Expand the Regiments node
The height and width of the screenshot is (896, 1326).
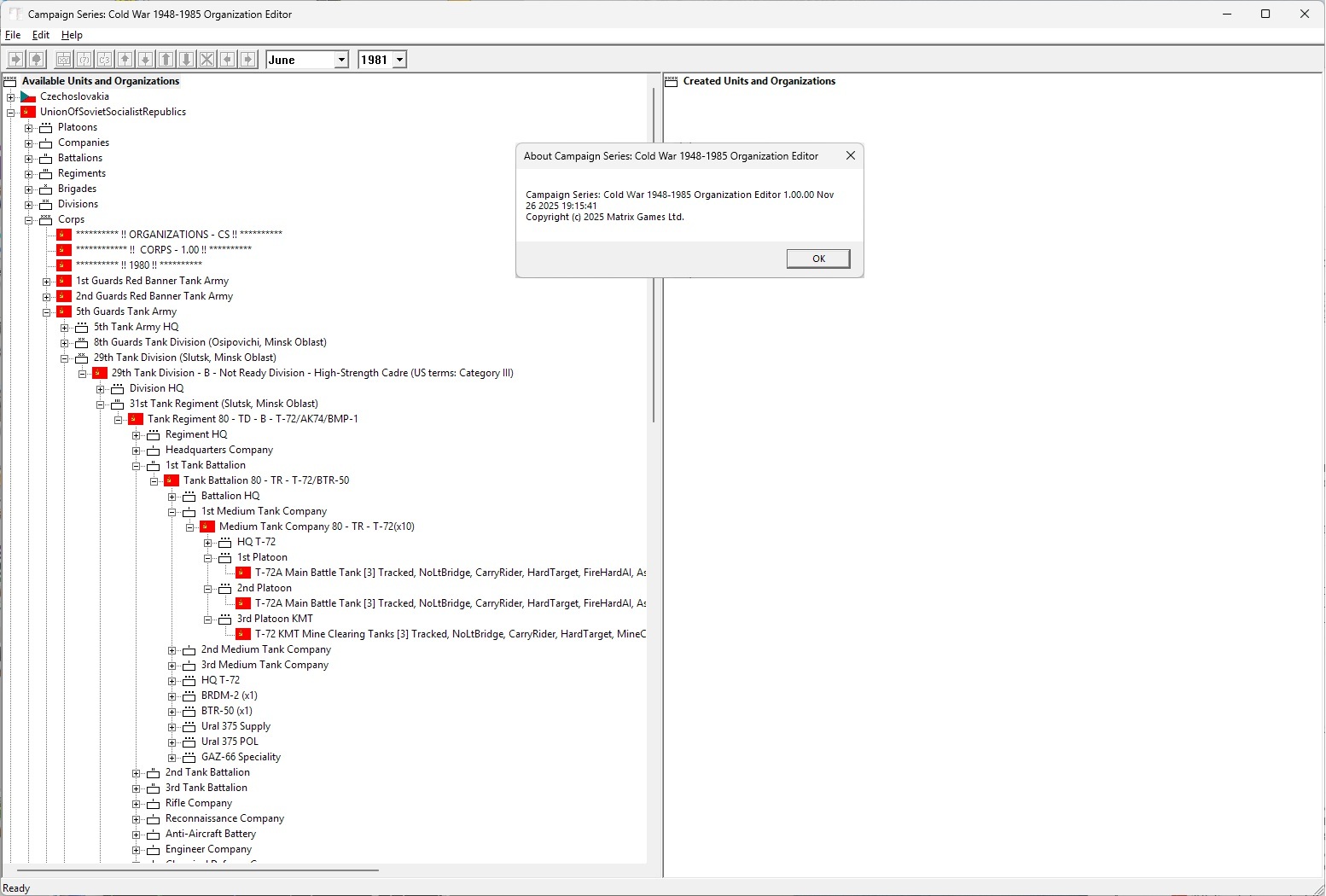28,174
